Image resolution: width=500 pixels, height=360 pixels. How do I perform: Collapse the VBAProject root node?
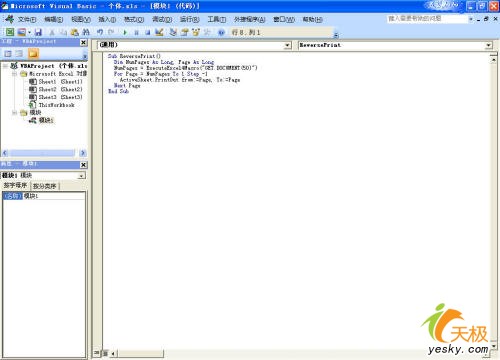pyautogui.click(x=5, y=66)
